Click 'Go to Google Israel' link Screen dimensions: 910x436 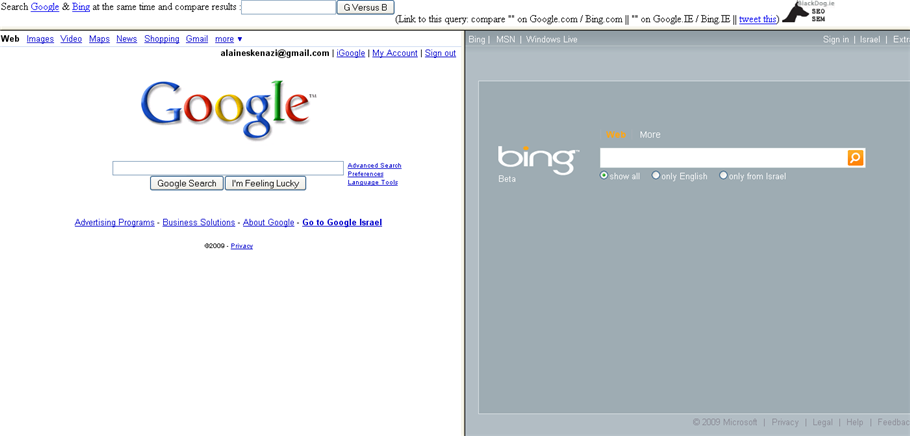(342, 222)
